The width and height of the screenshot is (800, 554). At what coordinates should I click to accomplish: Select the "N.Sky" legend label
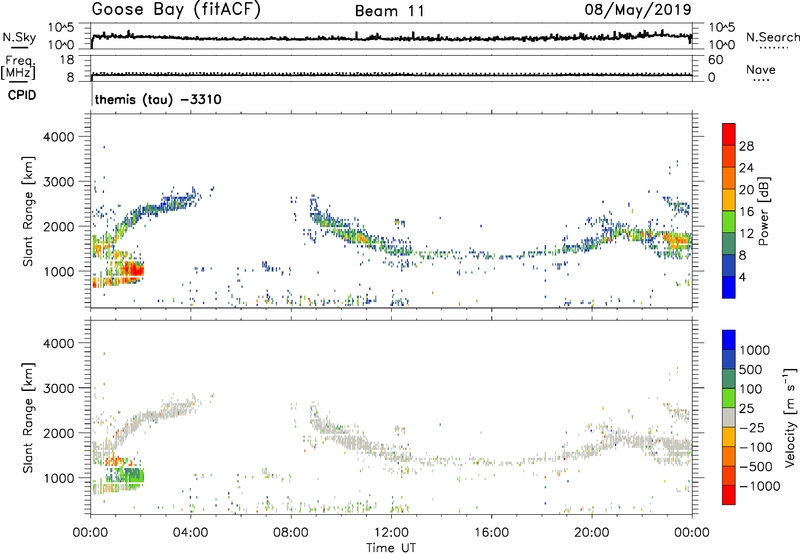click(x=19, y=37)
